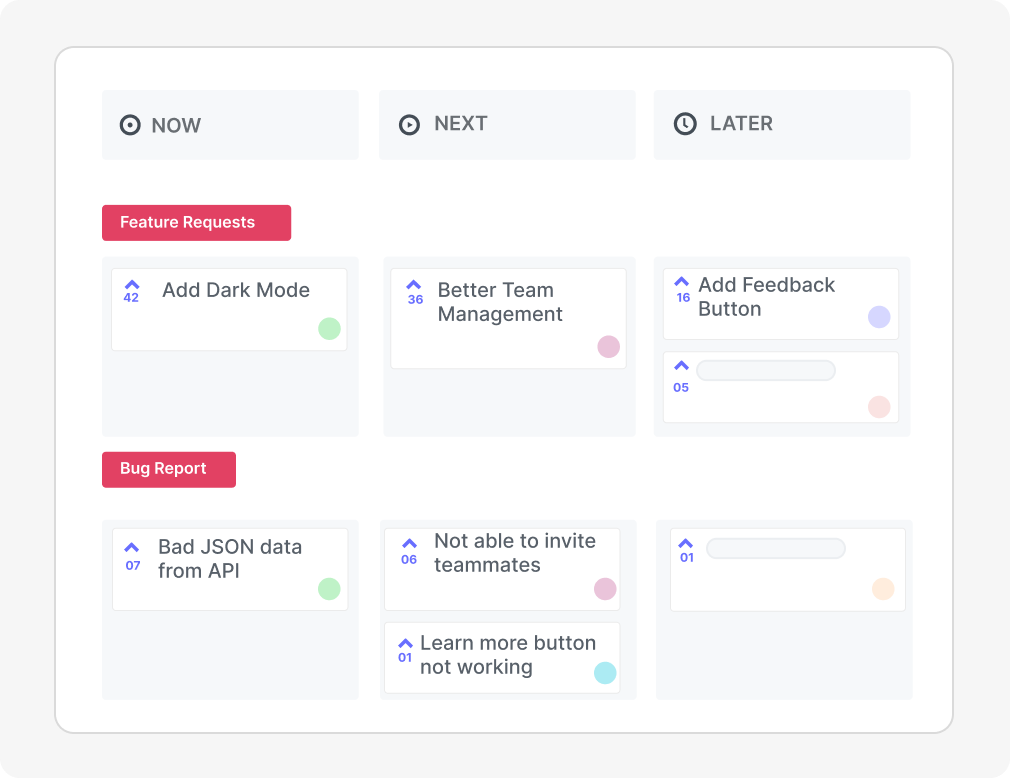Click the 07 vote count
Viewport: 1010px width, 778px height.
tap(133, 565)
